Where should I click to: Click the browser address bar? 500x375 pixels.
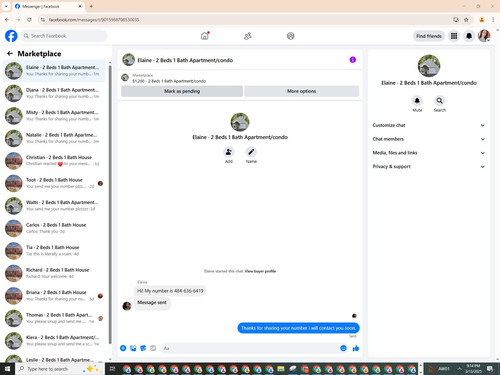point(248,20)
